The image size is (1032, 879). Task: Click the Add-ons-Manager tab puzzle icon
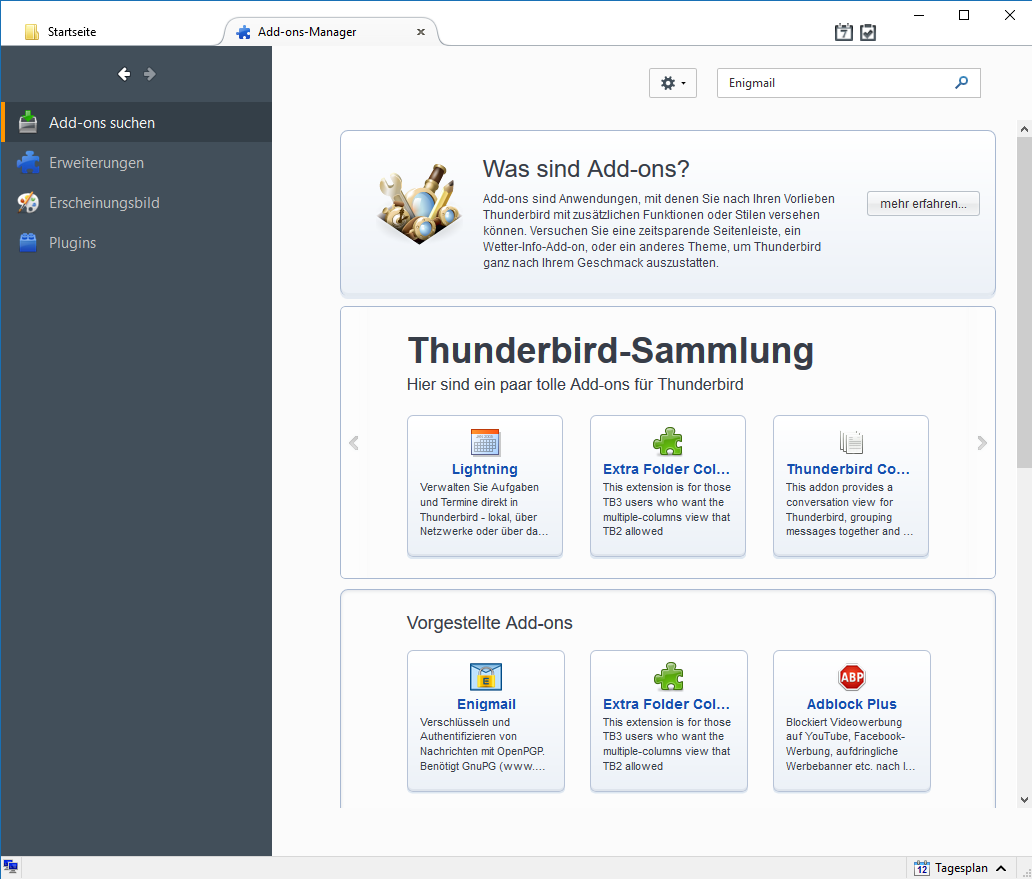[x=244, y=32]
